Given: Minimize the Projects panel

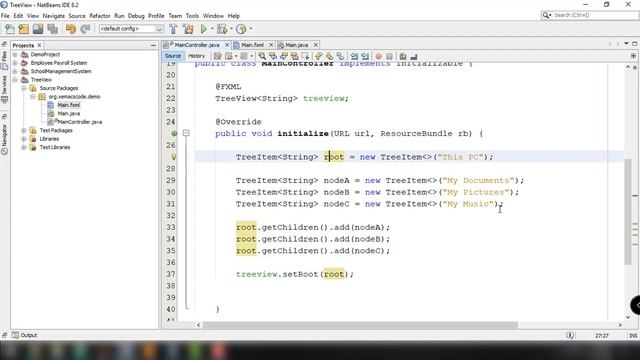Looking at the screenshot, I should click(x=153, y=45).
